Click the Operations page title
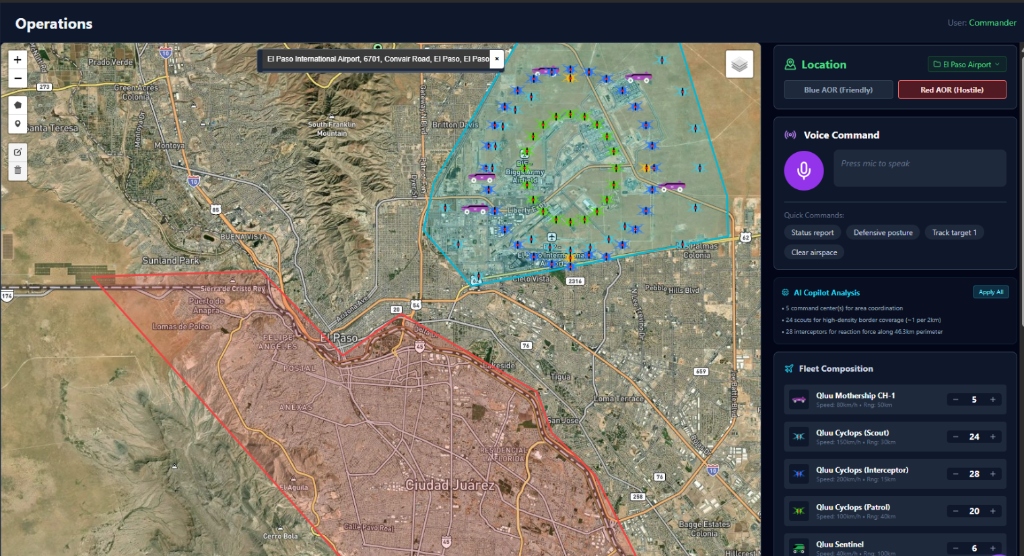Image resolution: width=1024 pixels, height=556 pixels. pyautogui.click(x=54, y=24)
